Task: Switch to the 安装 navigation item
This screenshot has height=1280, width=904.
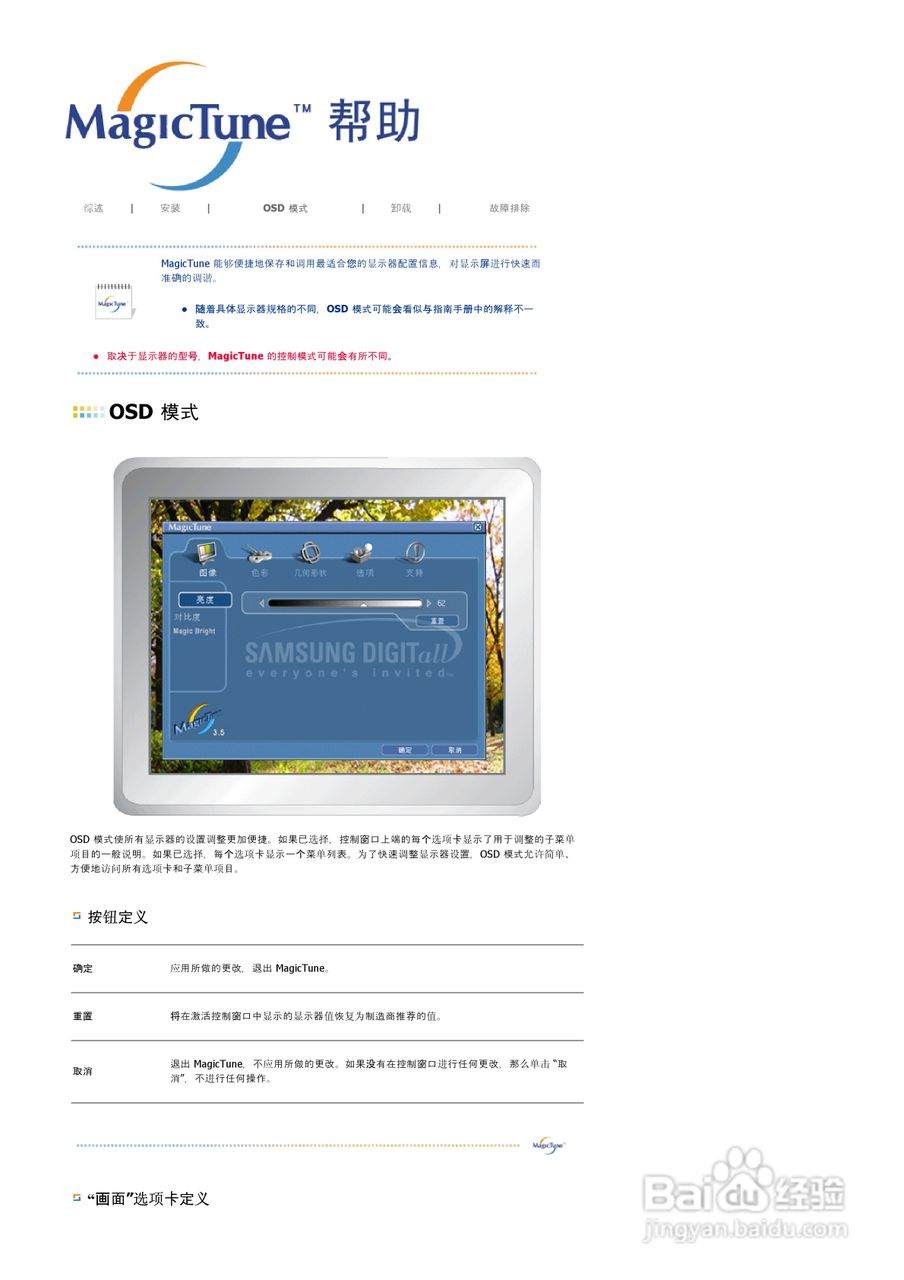Action: point(171,208)
